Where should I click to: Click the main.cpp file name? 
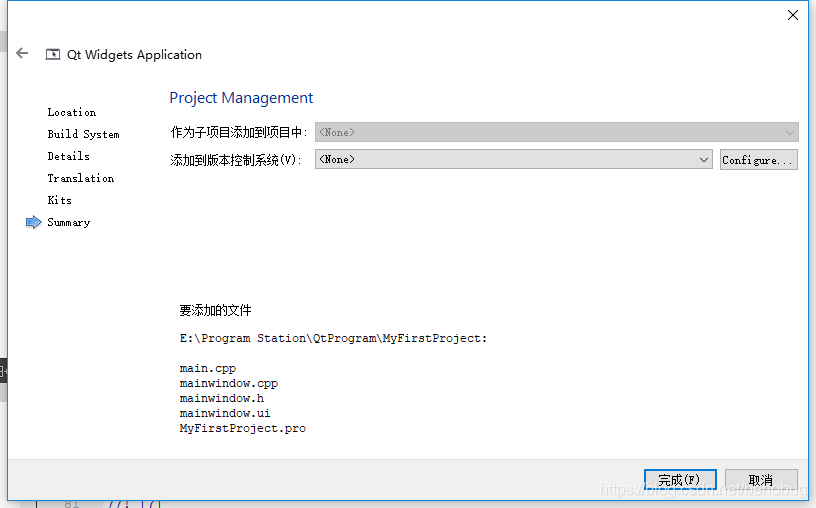(208, 369)
